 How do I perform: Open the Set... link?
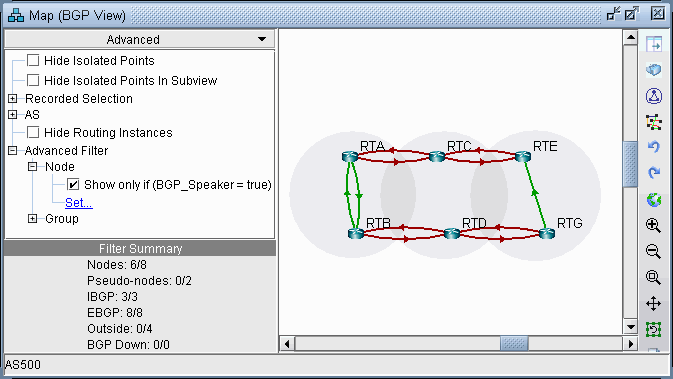tap(79, 203)
